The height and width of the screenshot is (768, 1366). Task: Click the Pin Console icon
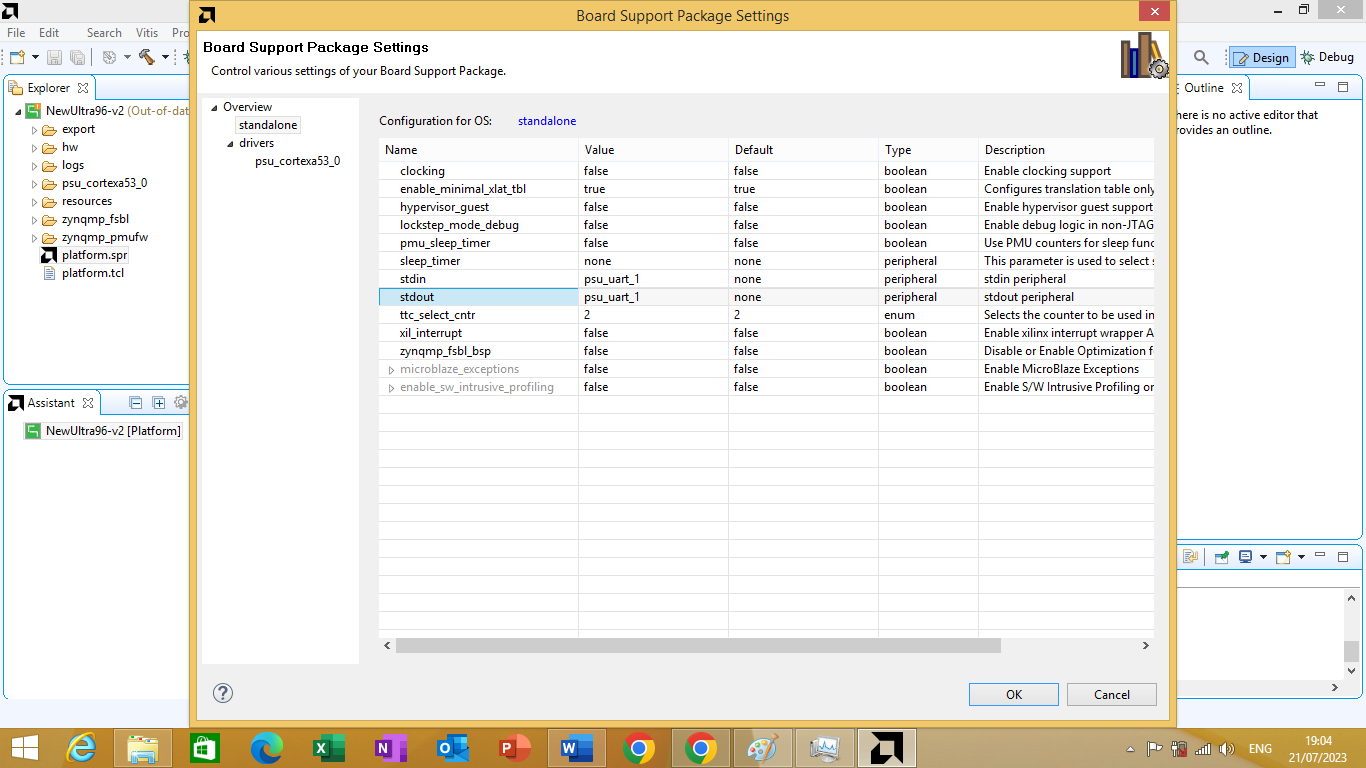1222,557
